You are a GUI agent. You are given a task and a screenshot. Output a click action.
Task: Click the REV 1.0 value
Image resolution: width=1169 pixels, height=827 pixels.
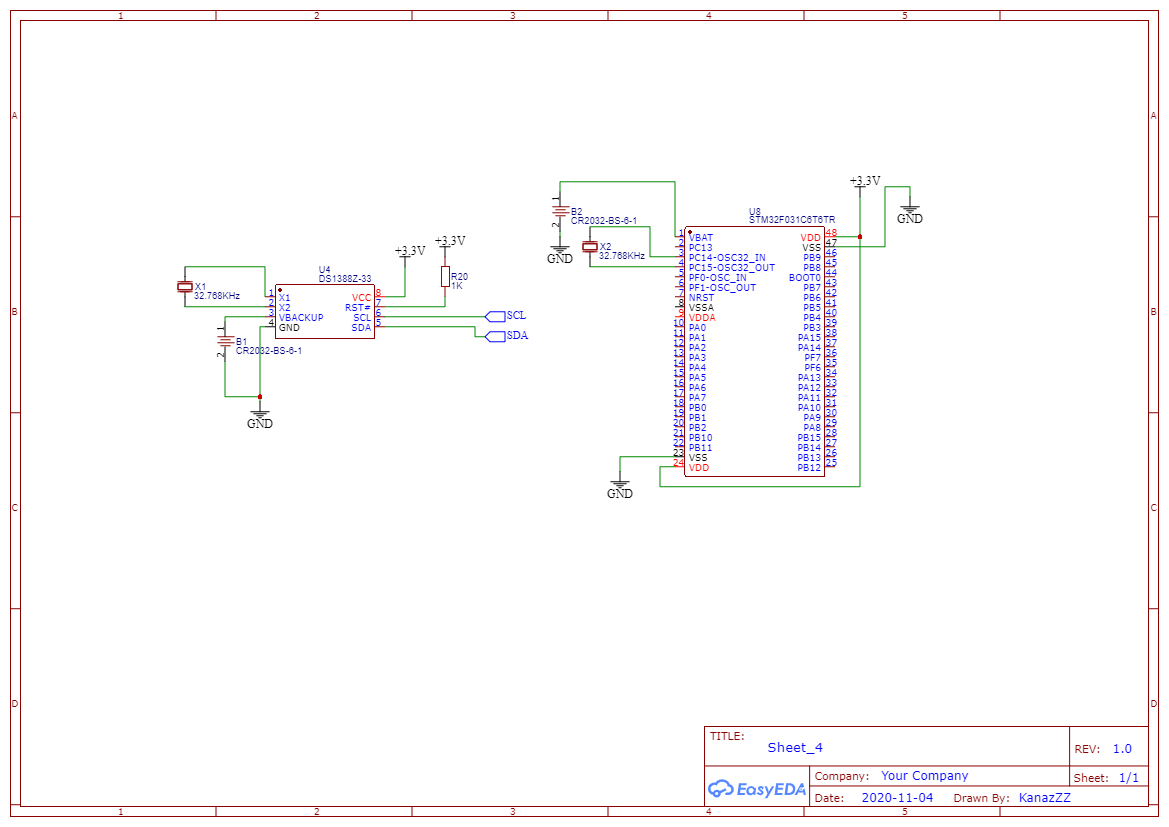[x=1122, y=749]
